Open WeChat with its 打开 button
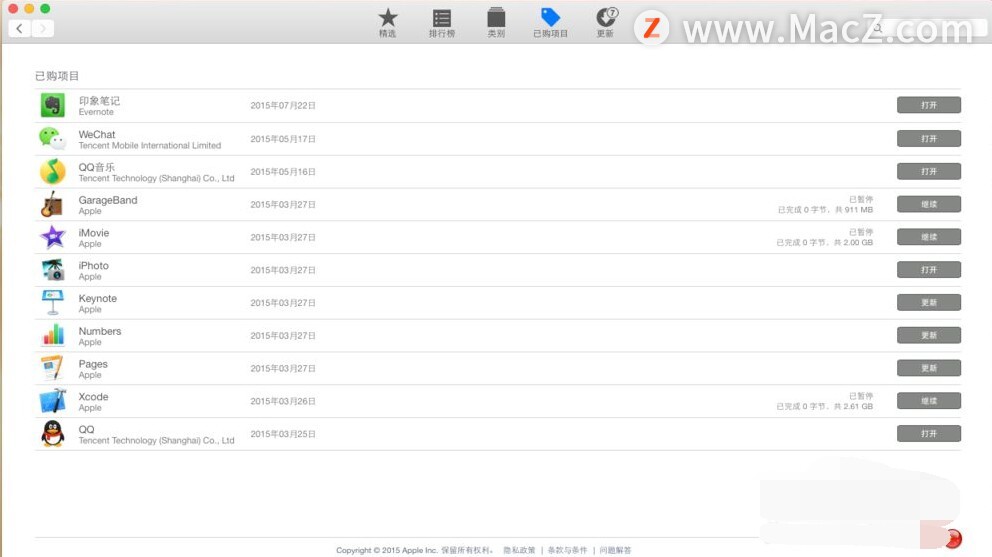The width and height of the screenshot is (992, 557). point(929,138)
